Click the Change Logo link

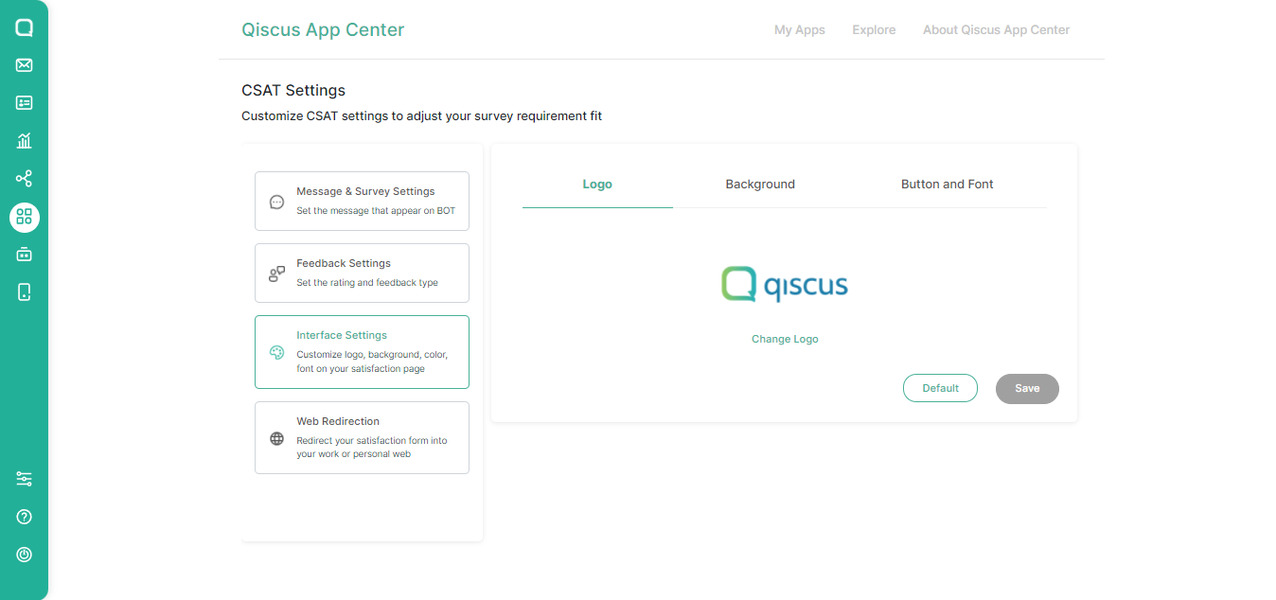[x=784, y=338]
